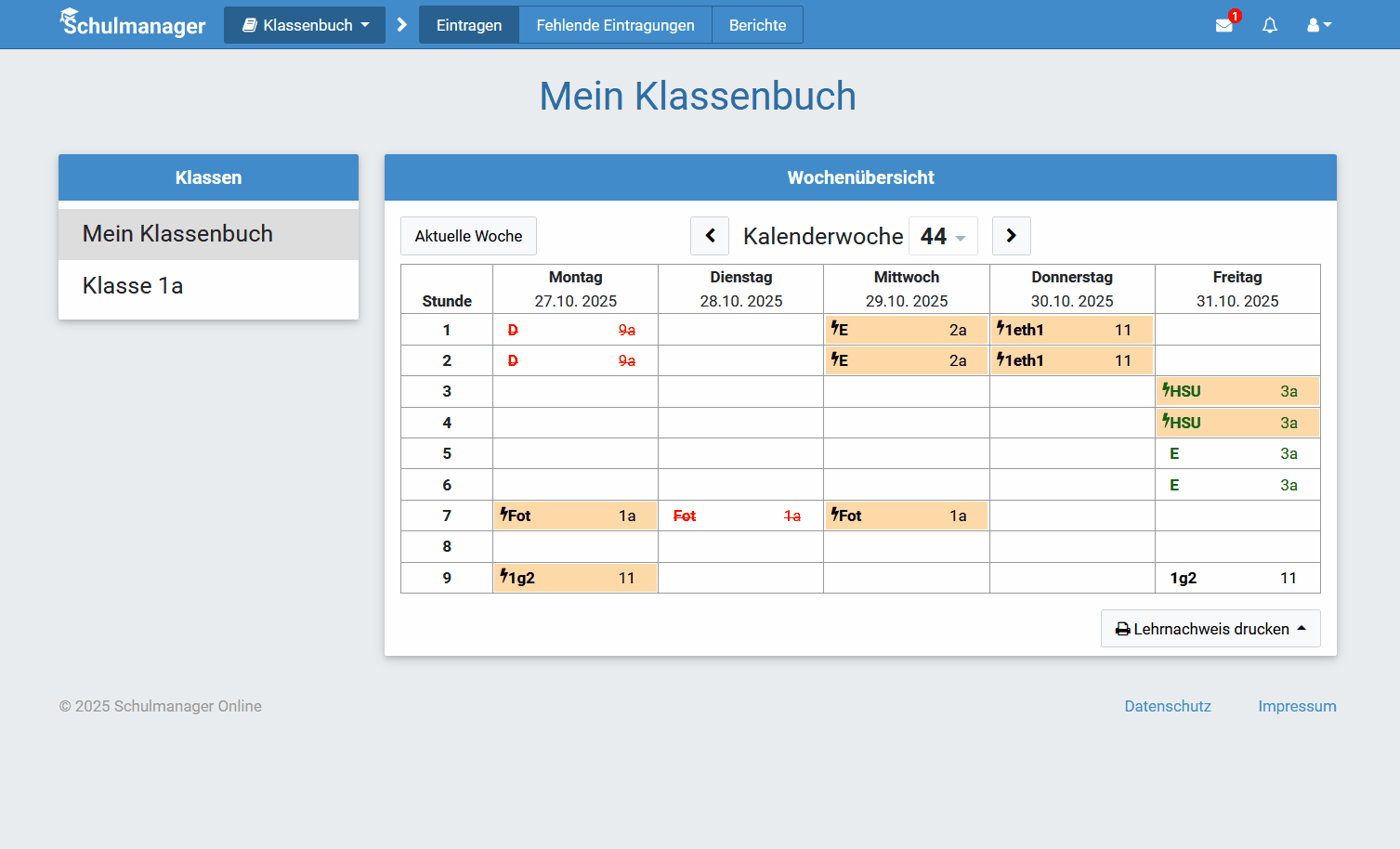Click the Aktuelle Woche button
The image size is (1400, 849).
point(468,236)
